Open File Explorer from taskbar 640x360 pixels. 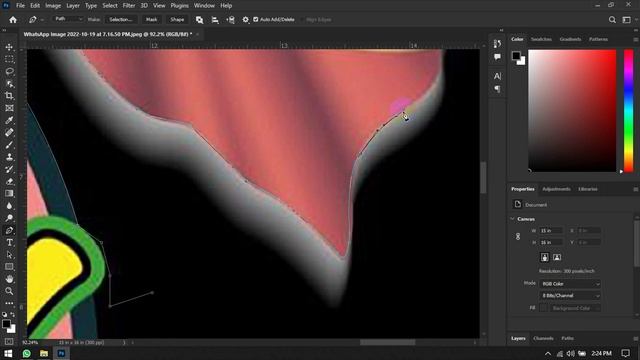[44, 353]
